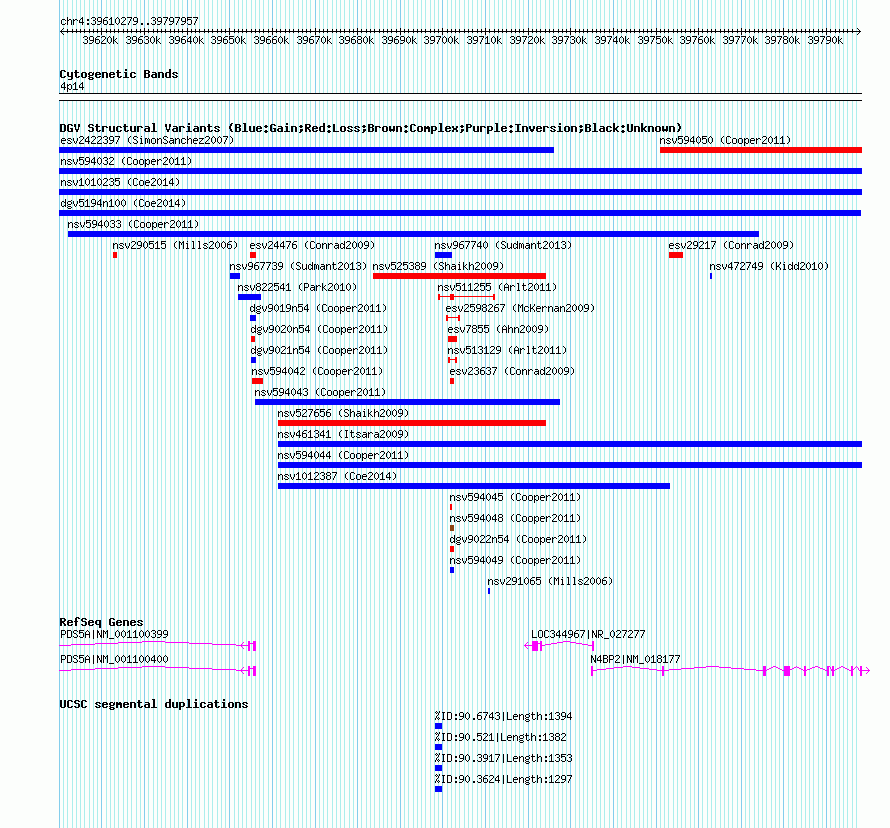Click the nsv1012387 (Coe2014) blue bar
The height and width of the screenshot is (828, 890).
474,486
